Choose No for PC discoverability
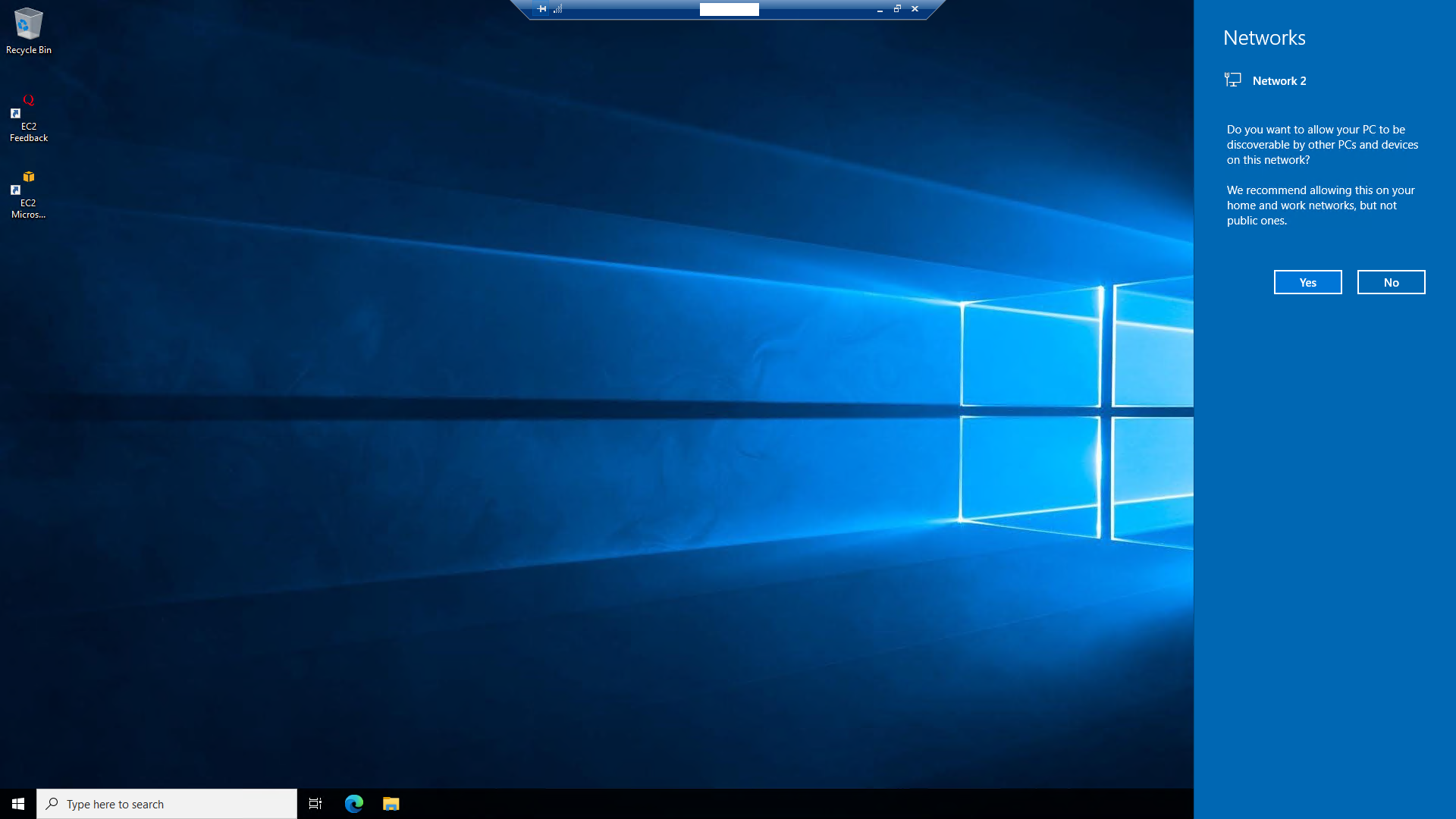 pyautogui.click(x=1391, y=282)
